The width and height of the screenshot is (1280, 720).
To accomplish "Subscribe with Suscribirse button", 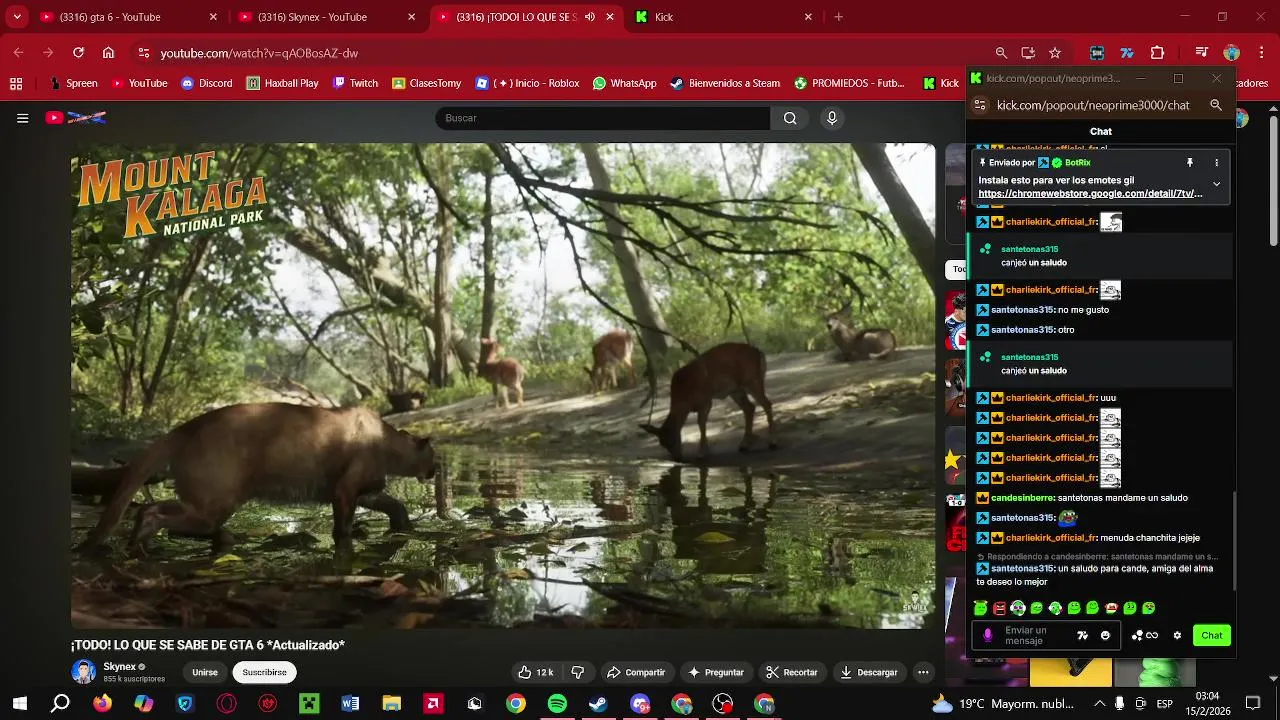I will [x=264, y=672].
